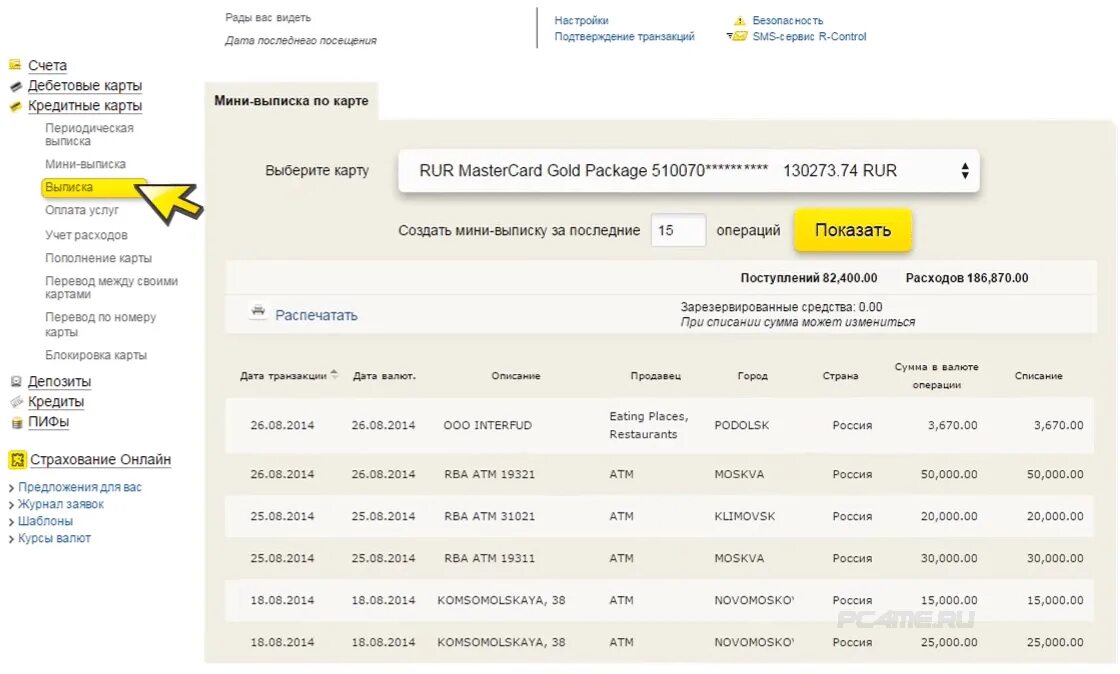Screen dimensions: 1120x674
Task: Click the Безопасность warning triangle icon
Action: pyautogui.click(x=739, y=21)
